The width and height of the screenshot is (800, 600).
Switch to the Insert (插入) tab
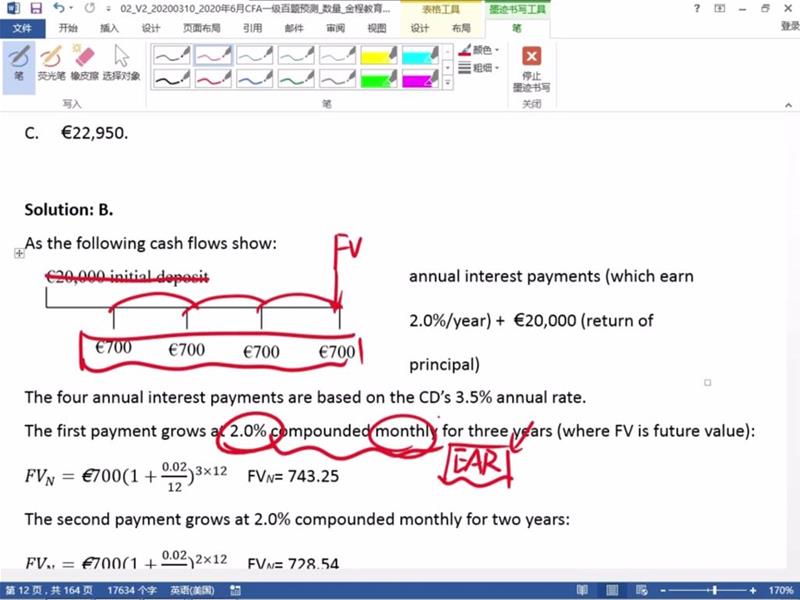(109, 28)
